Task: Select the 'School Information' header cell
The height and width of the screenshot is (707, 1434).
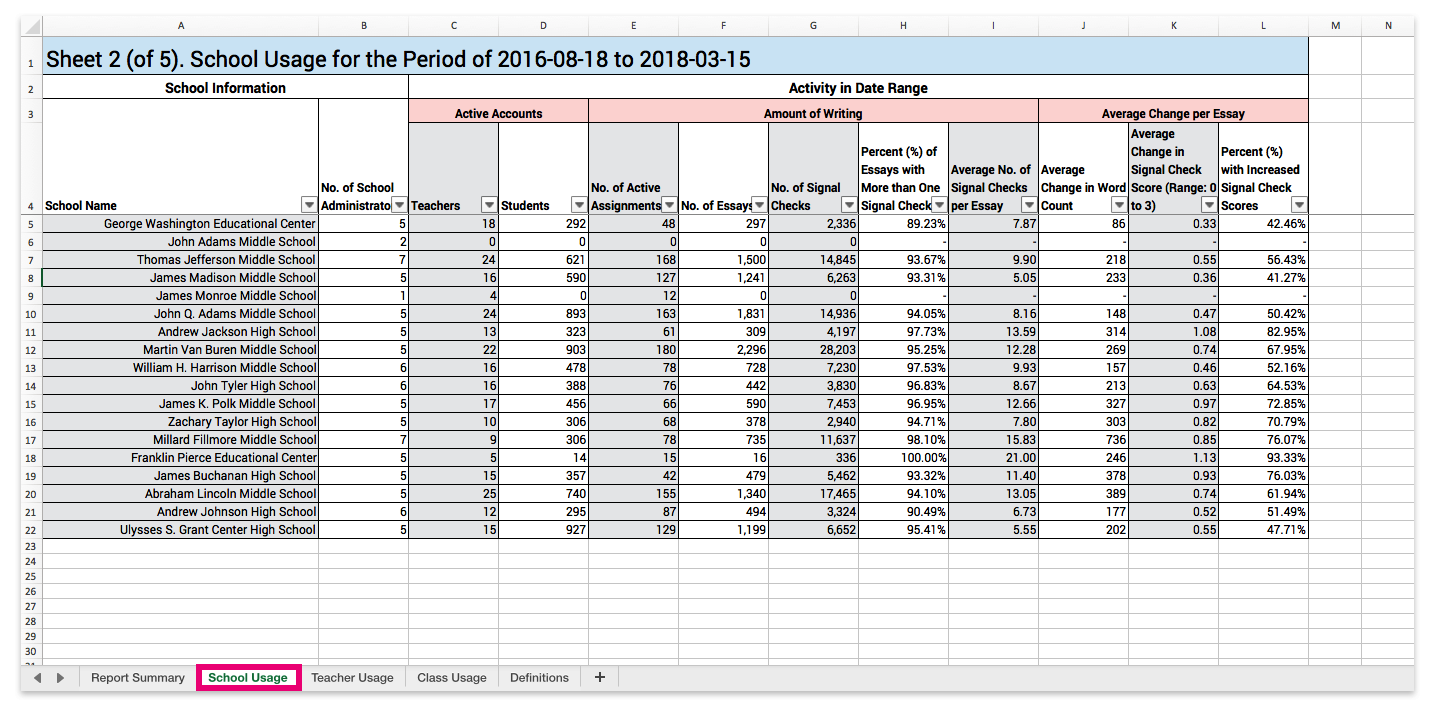Action: pos(226,88)
